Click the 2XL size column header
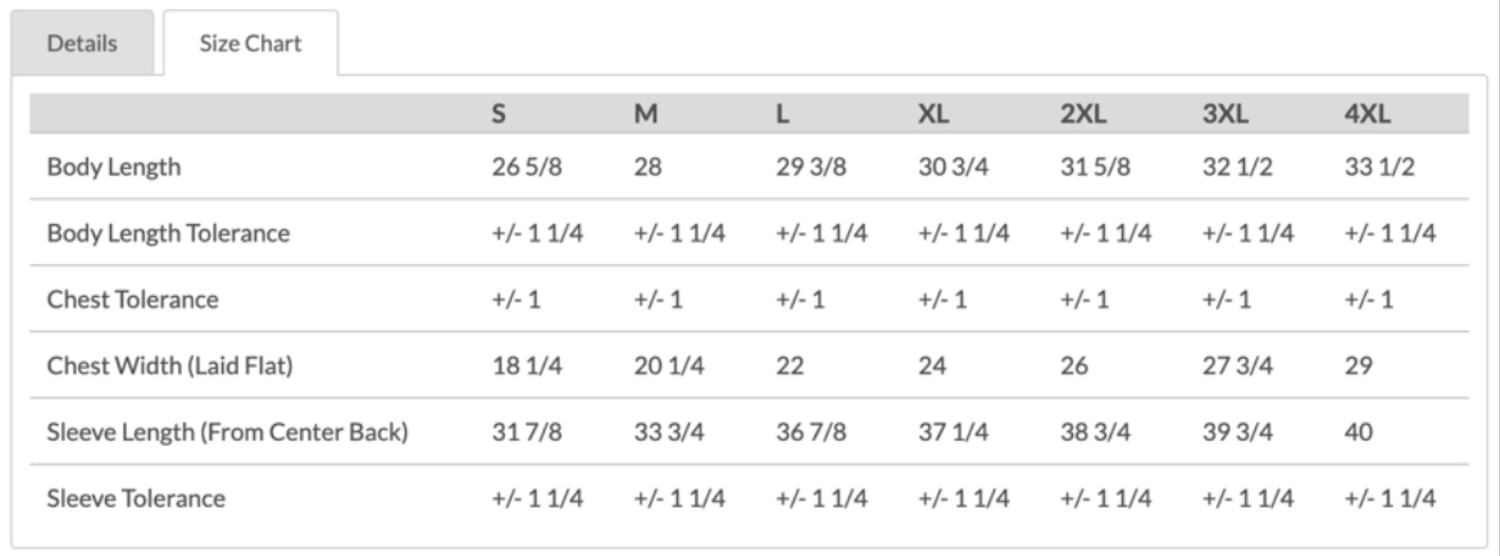The height and width of the screenshot is (556, 1500). [1083, 114]
